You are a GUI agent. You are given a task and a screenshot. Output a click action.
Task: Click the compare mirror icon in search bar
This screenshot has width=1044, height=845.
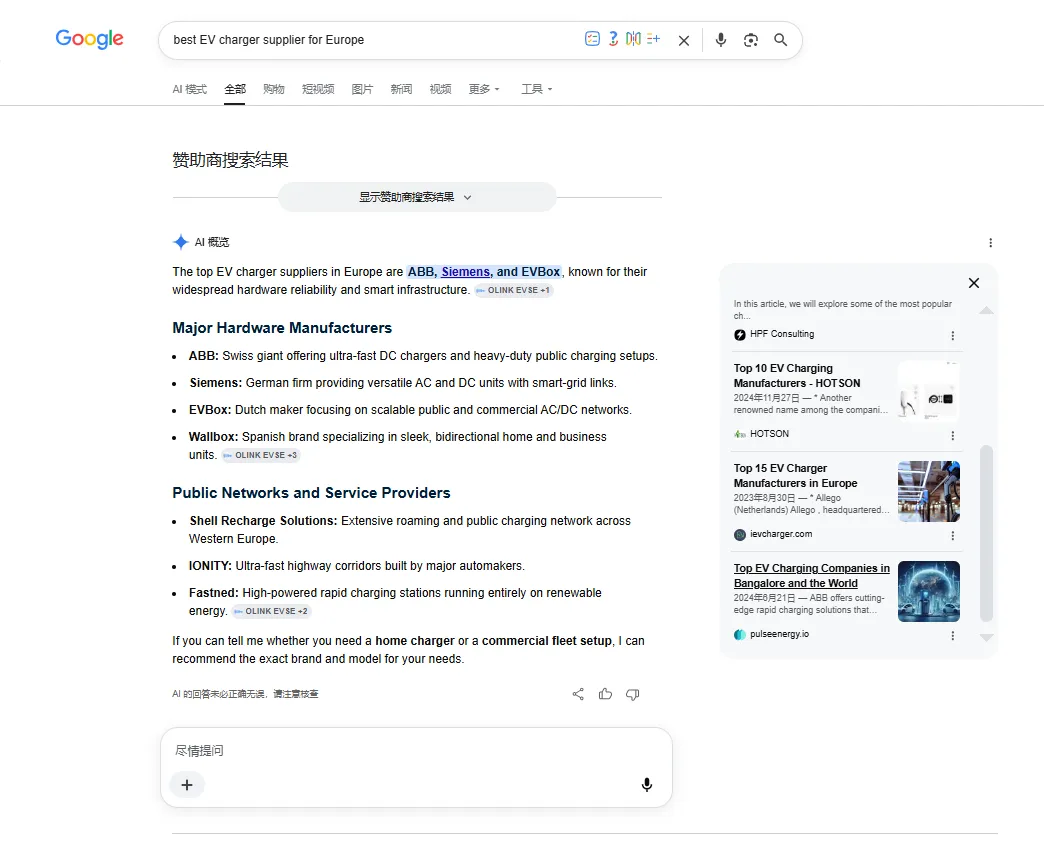[x=633, y=39]
